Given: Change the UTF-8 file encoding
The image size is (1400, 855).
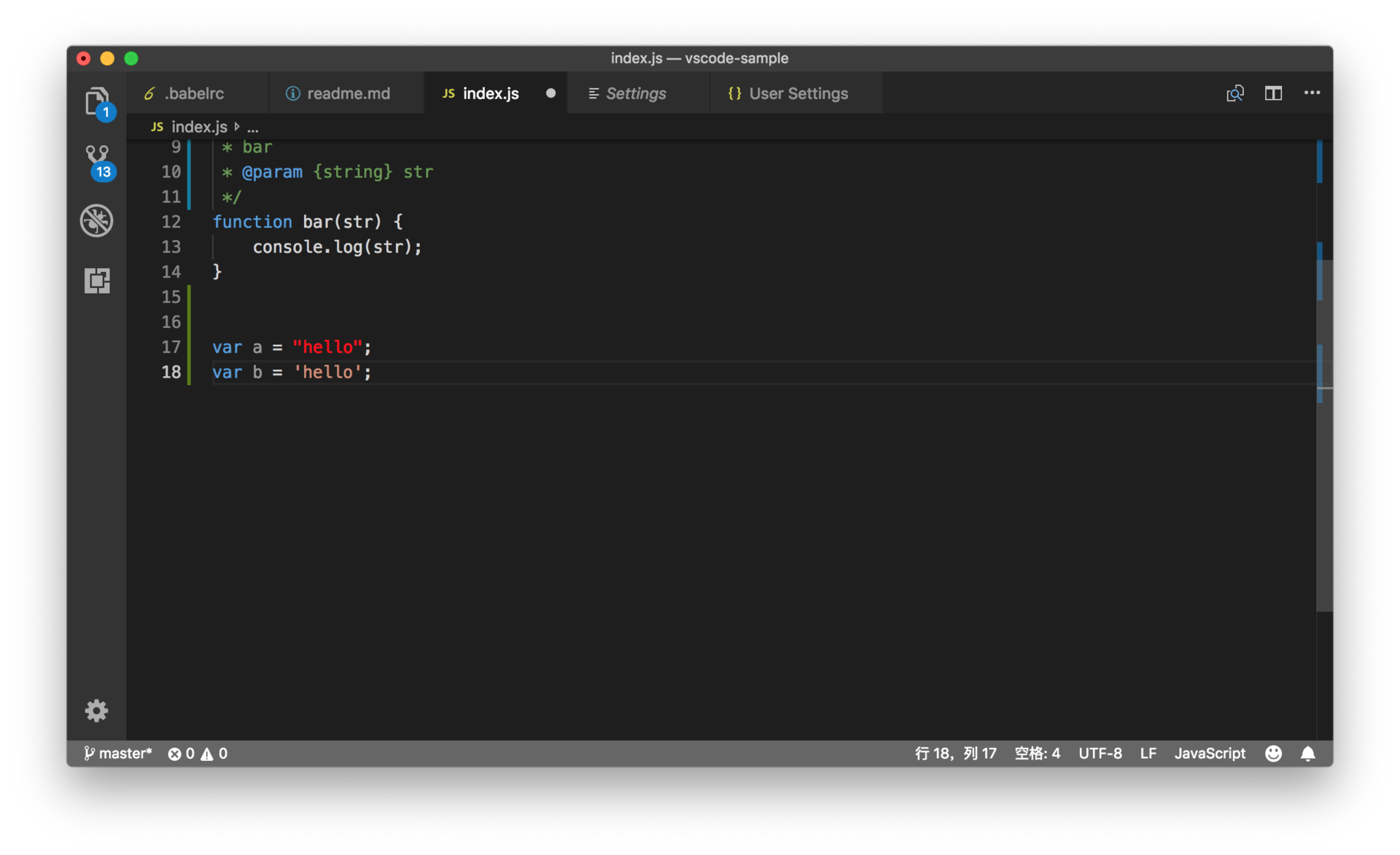Looking at the screenshot, I should click(1100, 753).
